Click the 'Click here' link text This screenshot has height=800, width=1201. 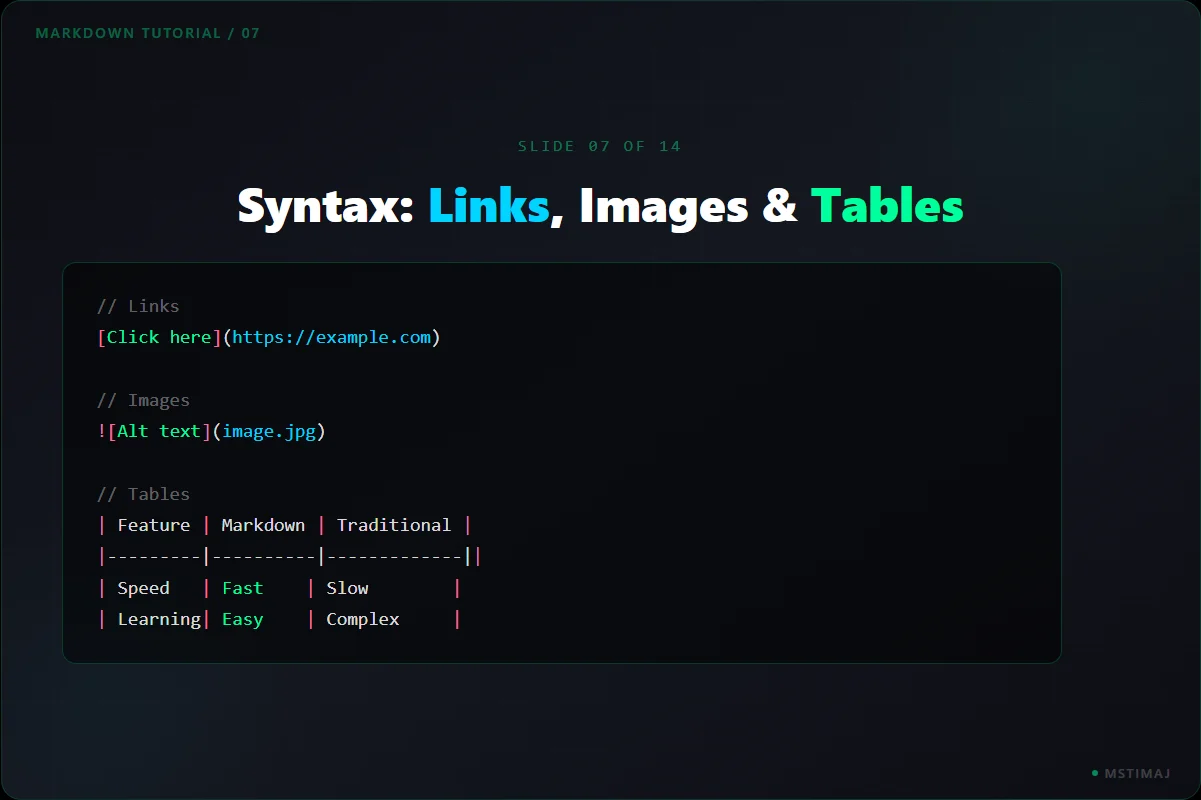pyautogui.click(x=159, y=337)
